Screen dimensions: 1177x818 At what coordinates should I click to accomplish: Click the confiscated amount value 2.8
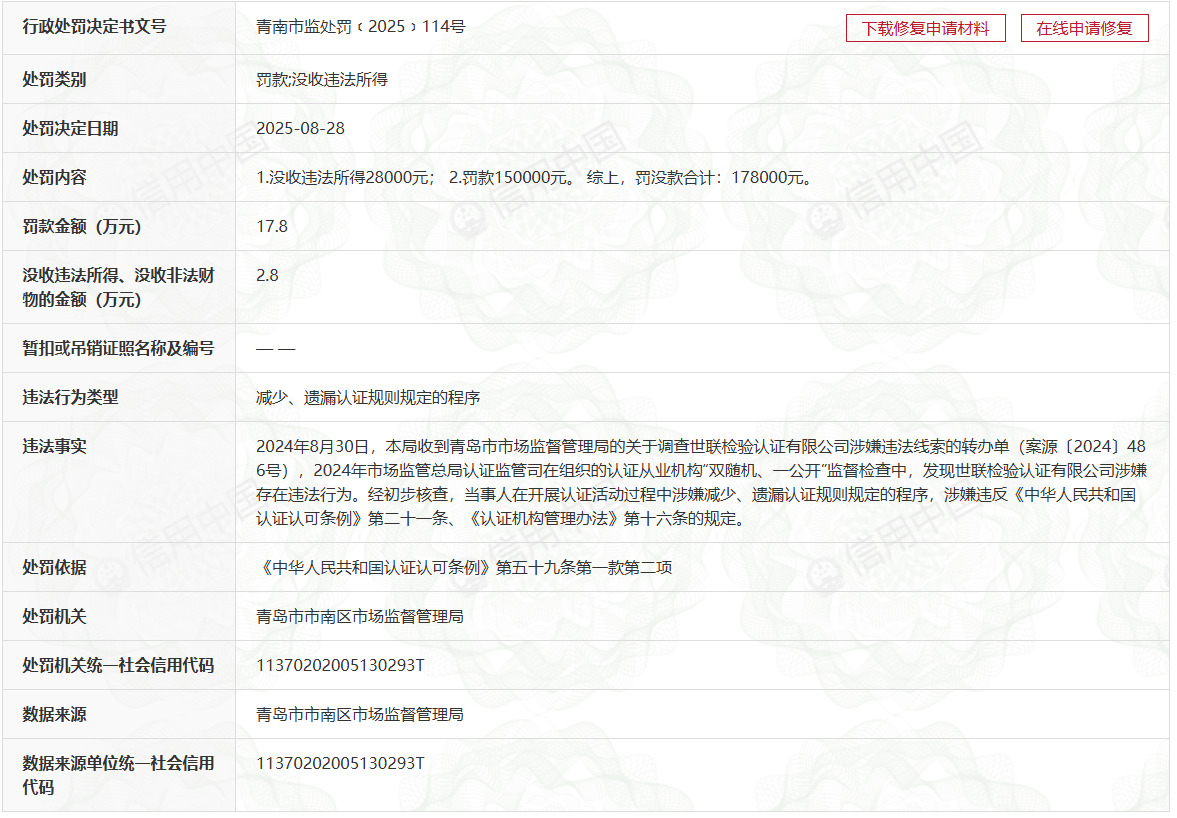coord(267,275)
